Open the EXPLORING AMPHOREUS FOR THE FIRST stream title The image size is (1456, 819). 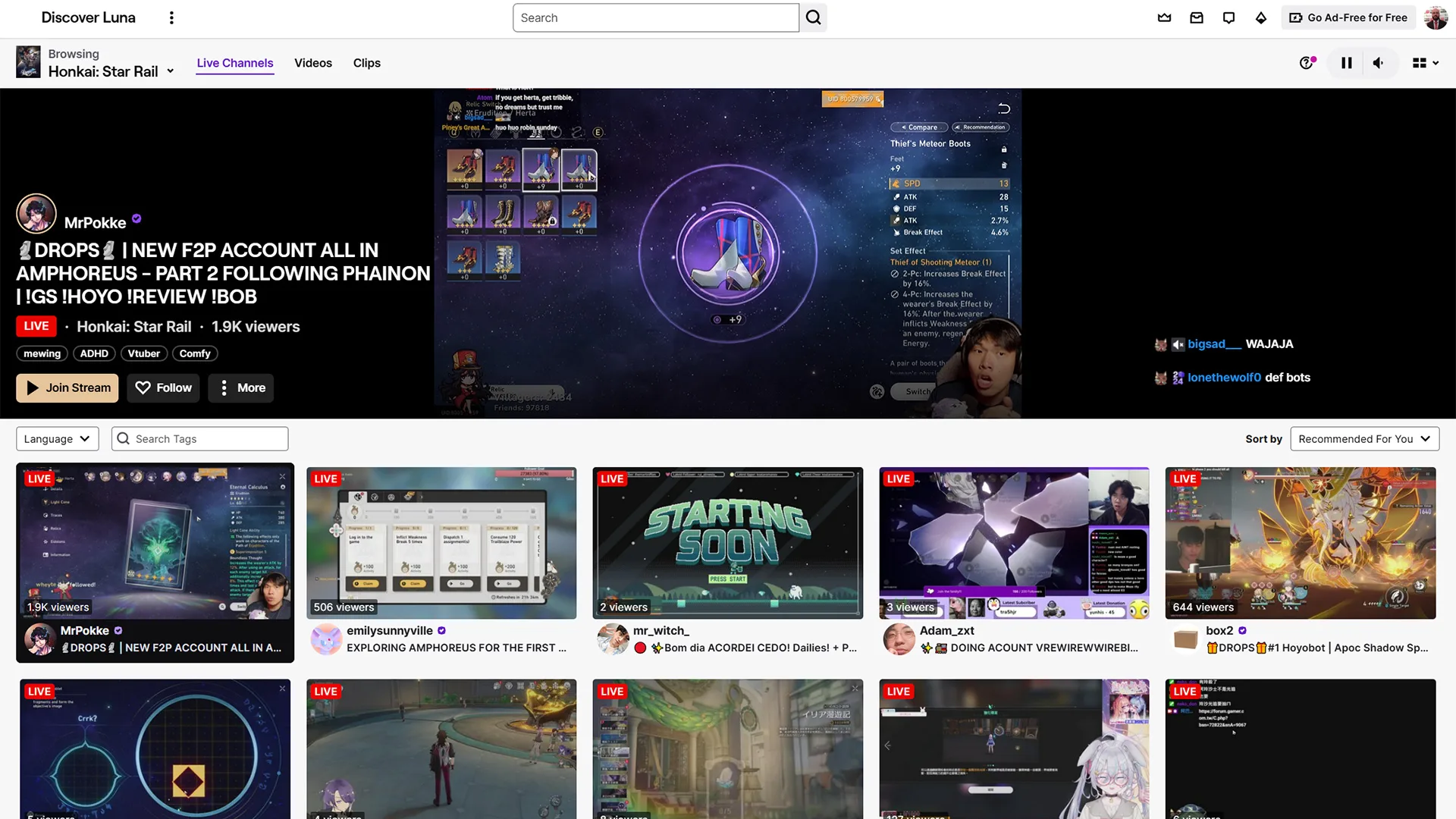[457, 648]
